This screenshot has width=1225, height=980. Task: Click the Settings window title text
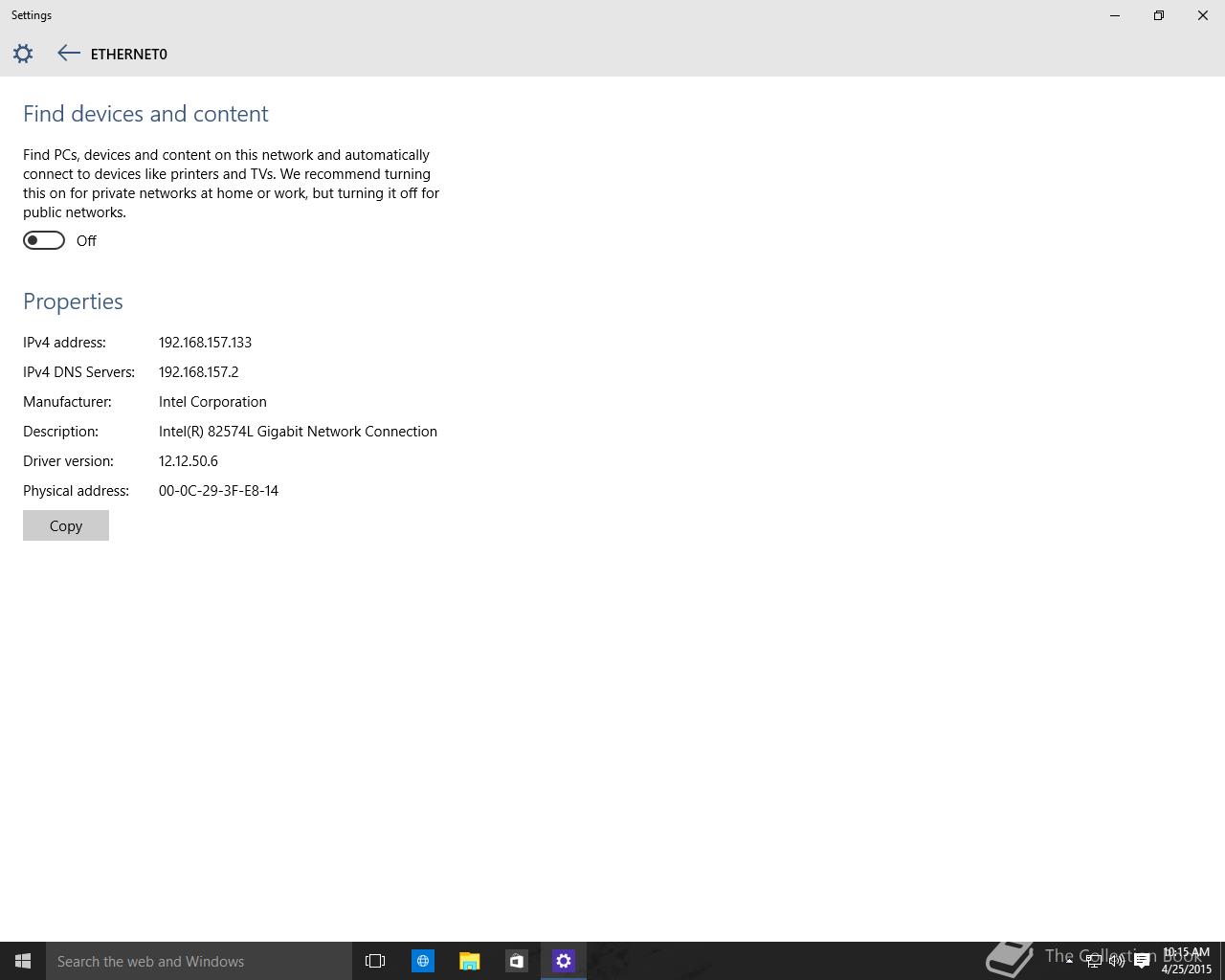(x=32, y=15)
